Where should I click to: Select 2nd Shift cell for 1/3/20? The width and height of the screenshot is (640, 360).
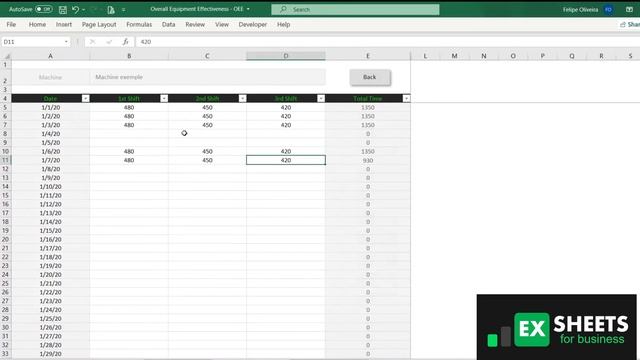[x=207, y=125]
